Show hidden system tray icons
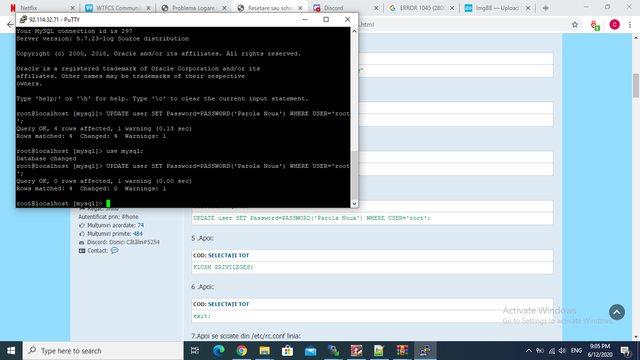Viewport: 640px width, 360px height. (x=529, y=351)
